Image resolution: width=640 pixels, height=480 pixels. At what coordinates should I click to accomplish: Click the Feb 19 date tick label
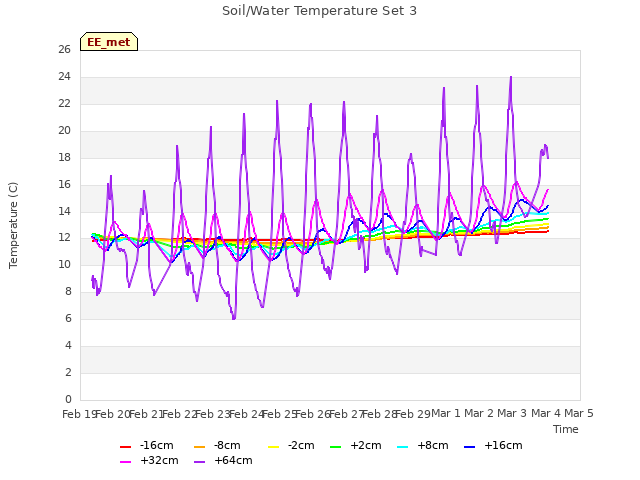79,414
